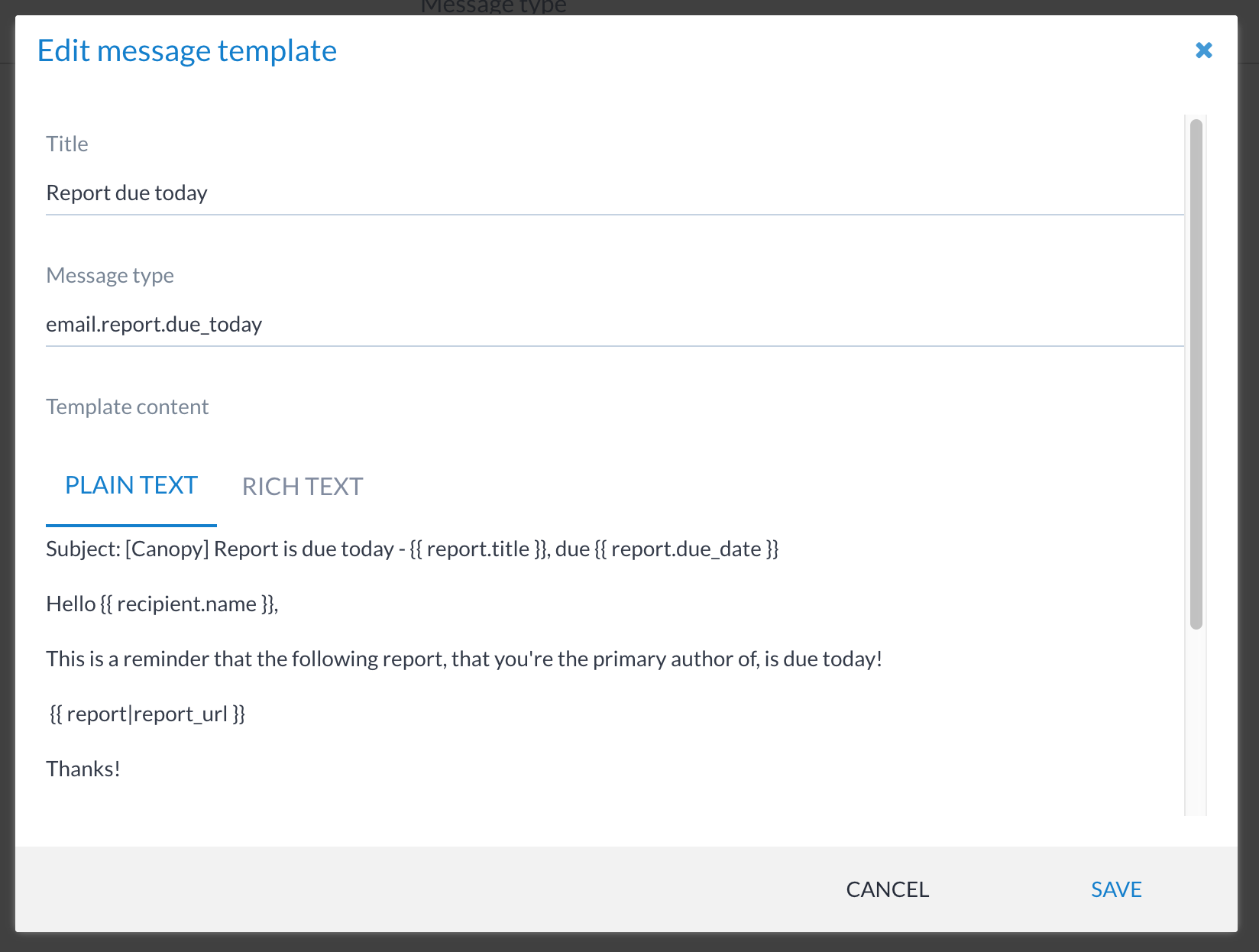Click the "{{ report|report_url }}" line

click(x=147, y=714)
